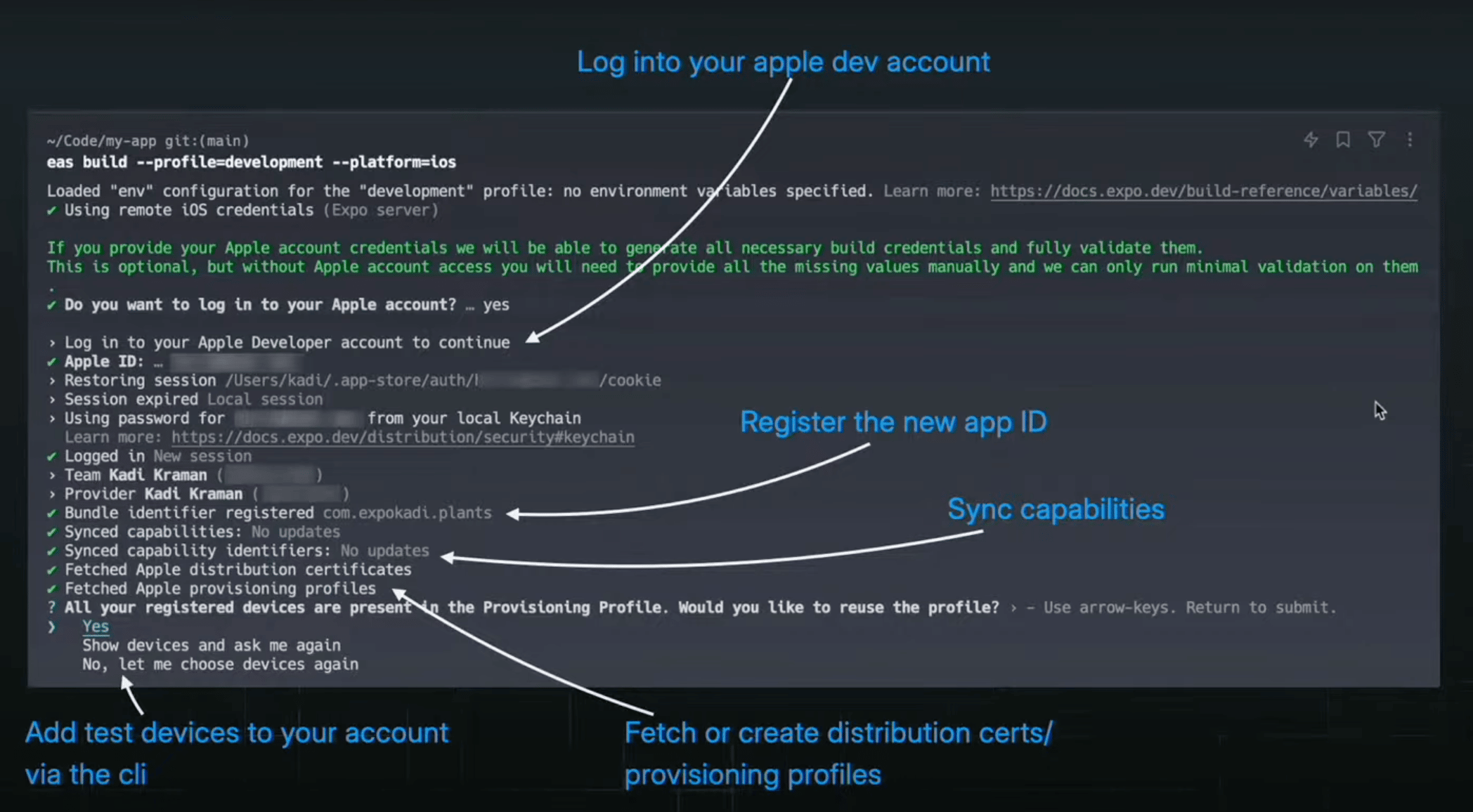This screenshot has width=1473, height=812.
Task: Click 'Fetched Apple provisioning profiles' line
Action: tap(212, 589)
